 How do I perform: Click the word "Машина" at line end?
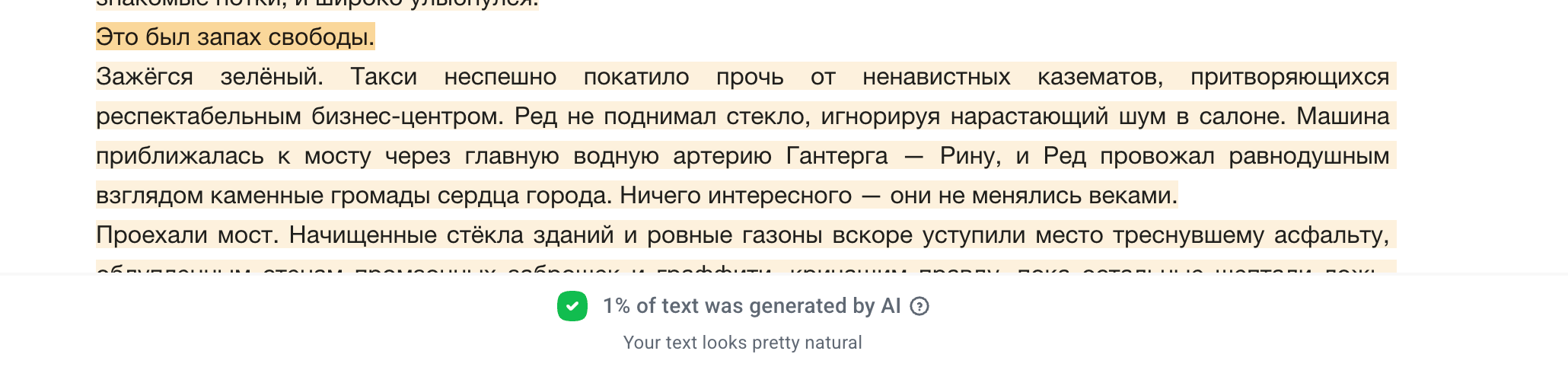pos(1343,116)
